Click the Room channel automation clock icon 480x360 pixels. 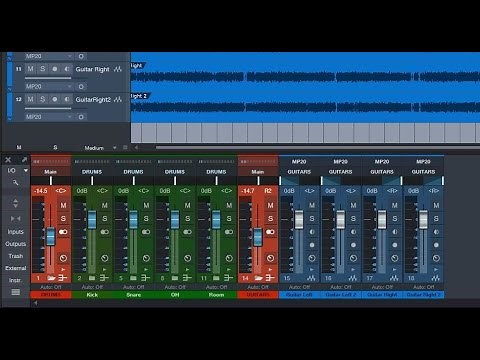(229, 258)
